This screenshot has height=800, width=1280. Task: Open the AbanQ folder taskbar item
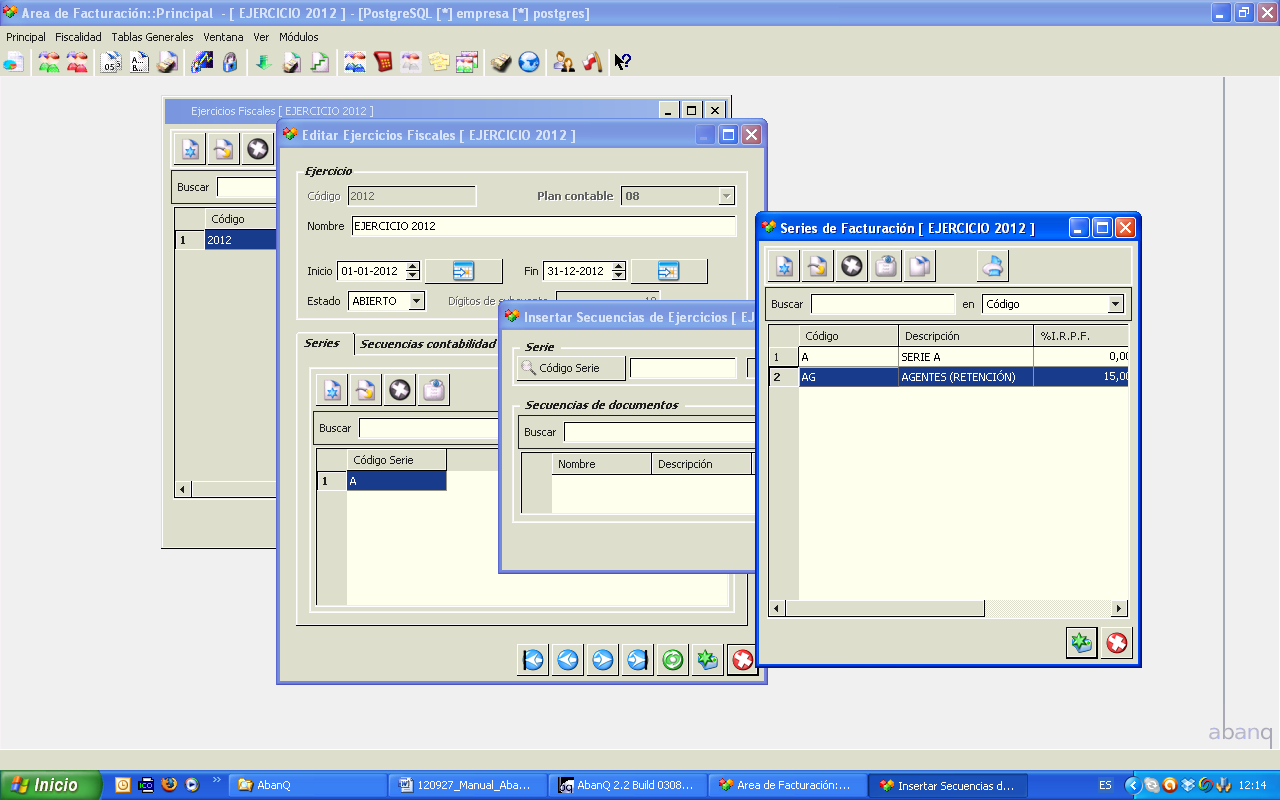click(309, 785)
